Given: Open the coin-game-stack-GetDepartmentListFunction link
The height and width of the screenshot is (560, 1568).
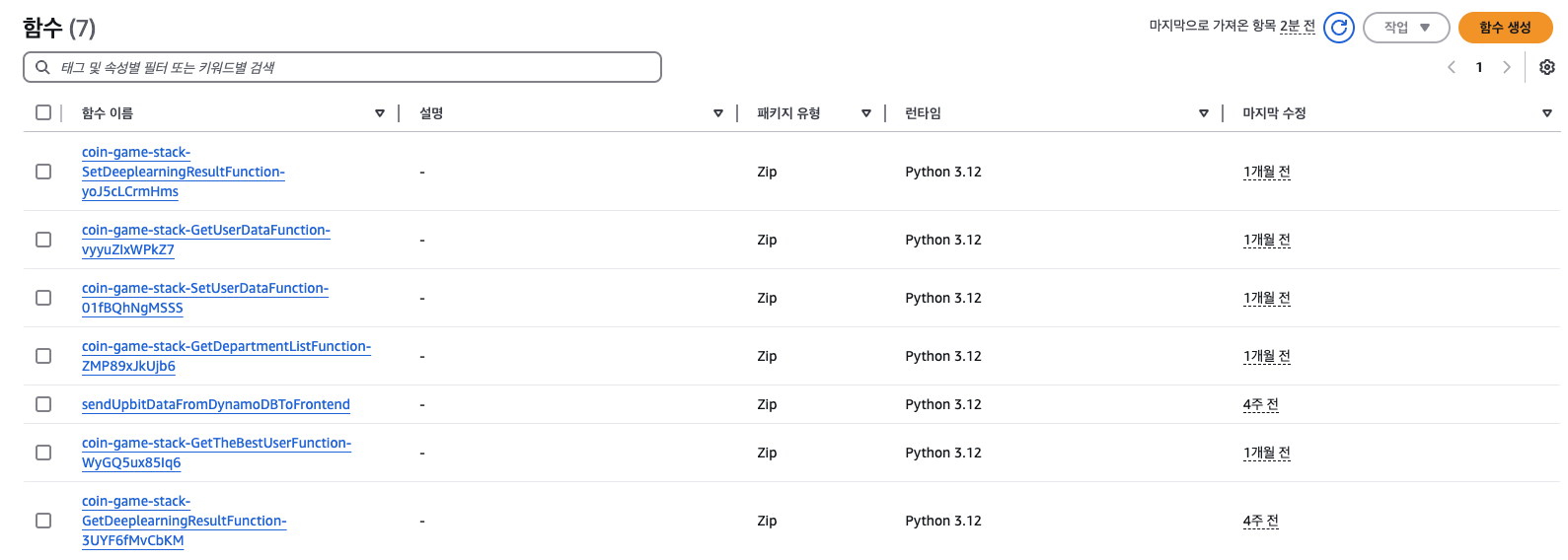Looking at the screenshot, I should 226,347.
